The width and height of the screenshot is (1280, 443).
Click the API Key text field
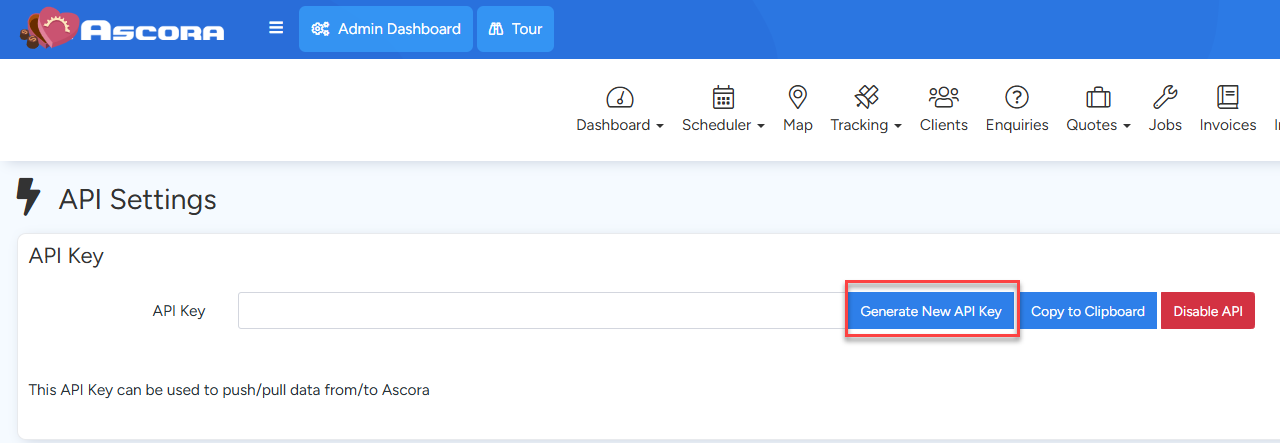click(x=542, y=311)
